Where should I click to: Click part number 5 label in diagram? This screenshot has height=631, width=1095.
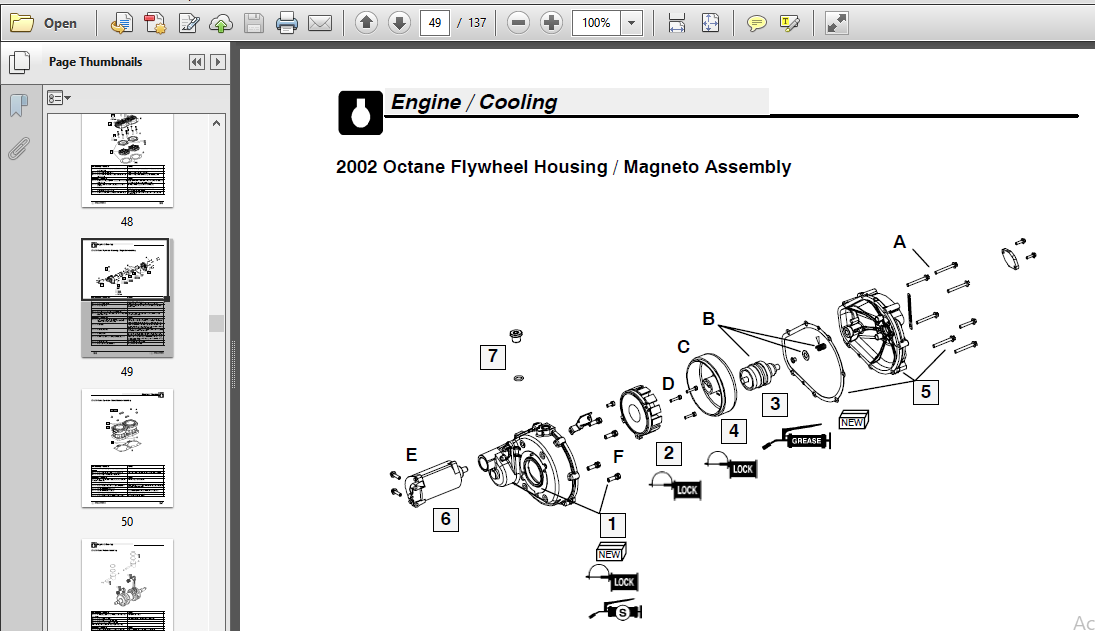(925, 392)
